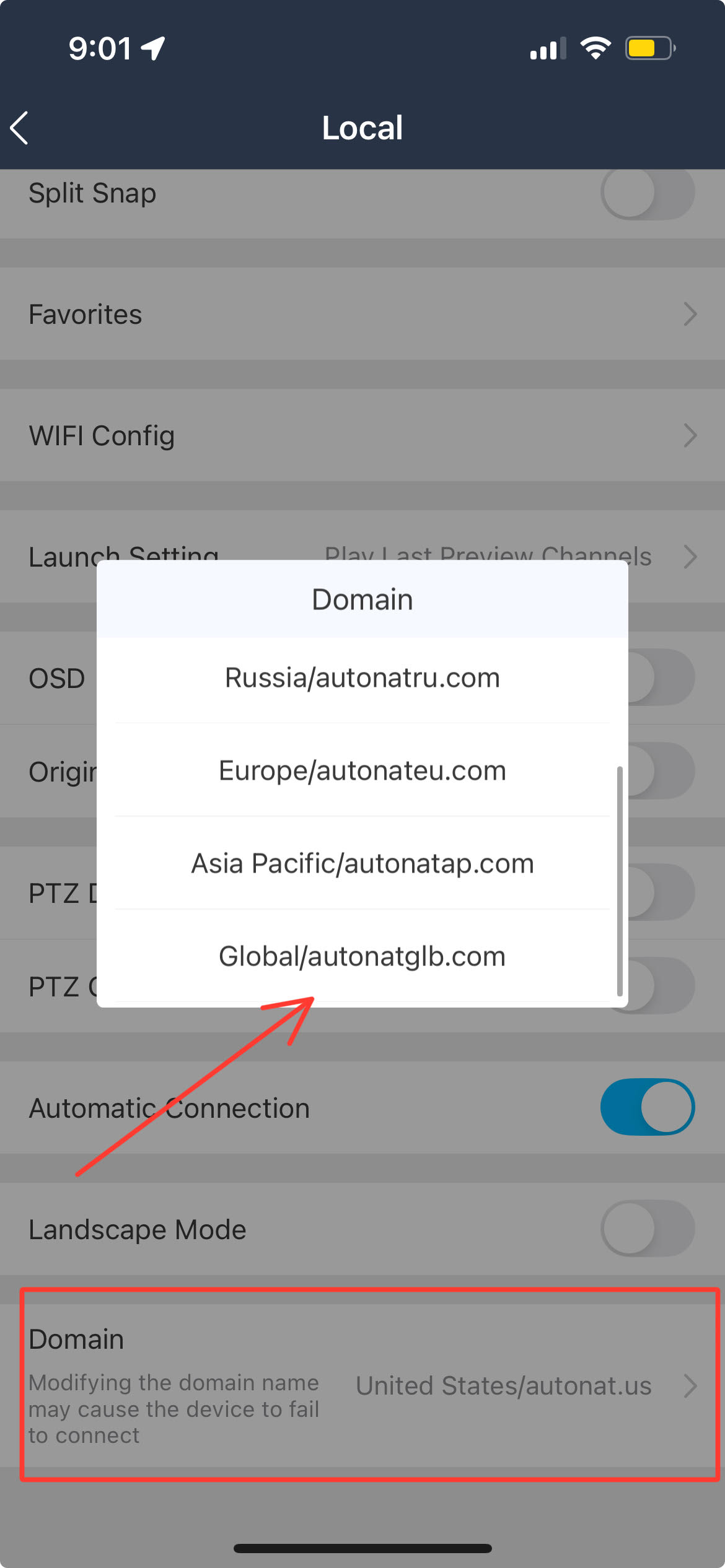Expand Launch Setting options chevron
This screenshot has height=1568, width=725.
(x=690, y=557)
